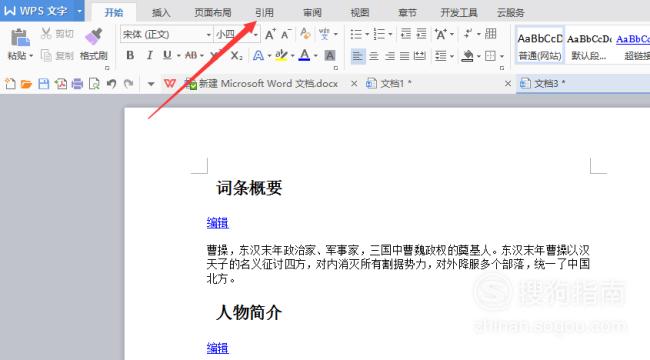Image resolution: width=650 pixels, height=360 pixels.
Task: Decrease indent of the paragraph
Action: point(406,34)
